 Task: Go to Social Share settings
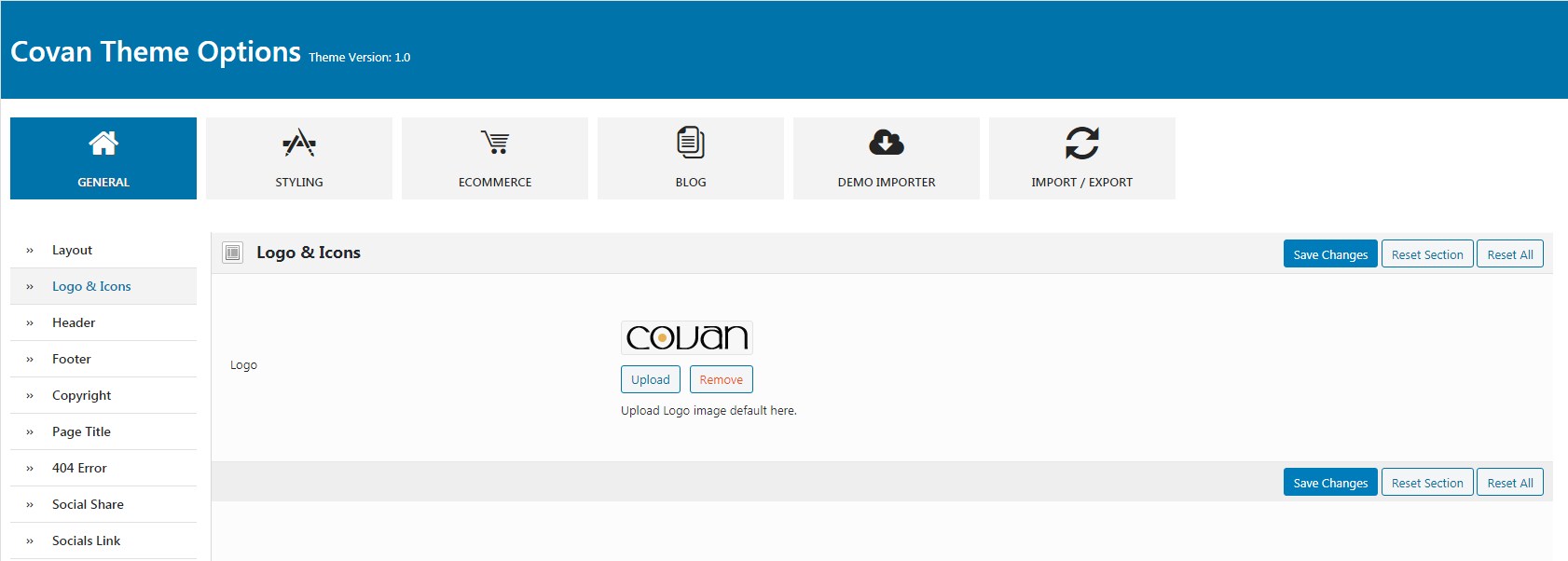pos(103,504)
